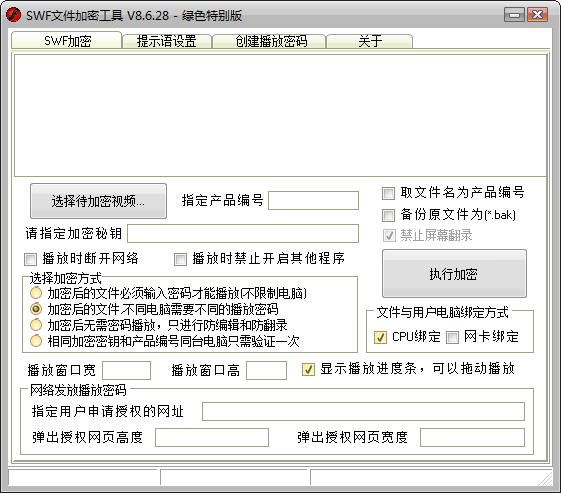Open the 创建播放密码 tab

(269, 41)
